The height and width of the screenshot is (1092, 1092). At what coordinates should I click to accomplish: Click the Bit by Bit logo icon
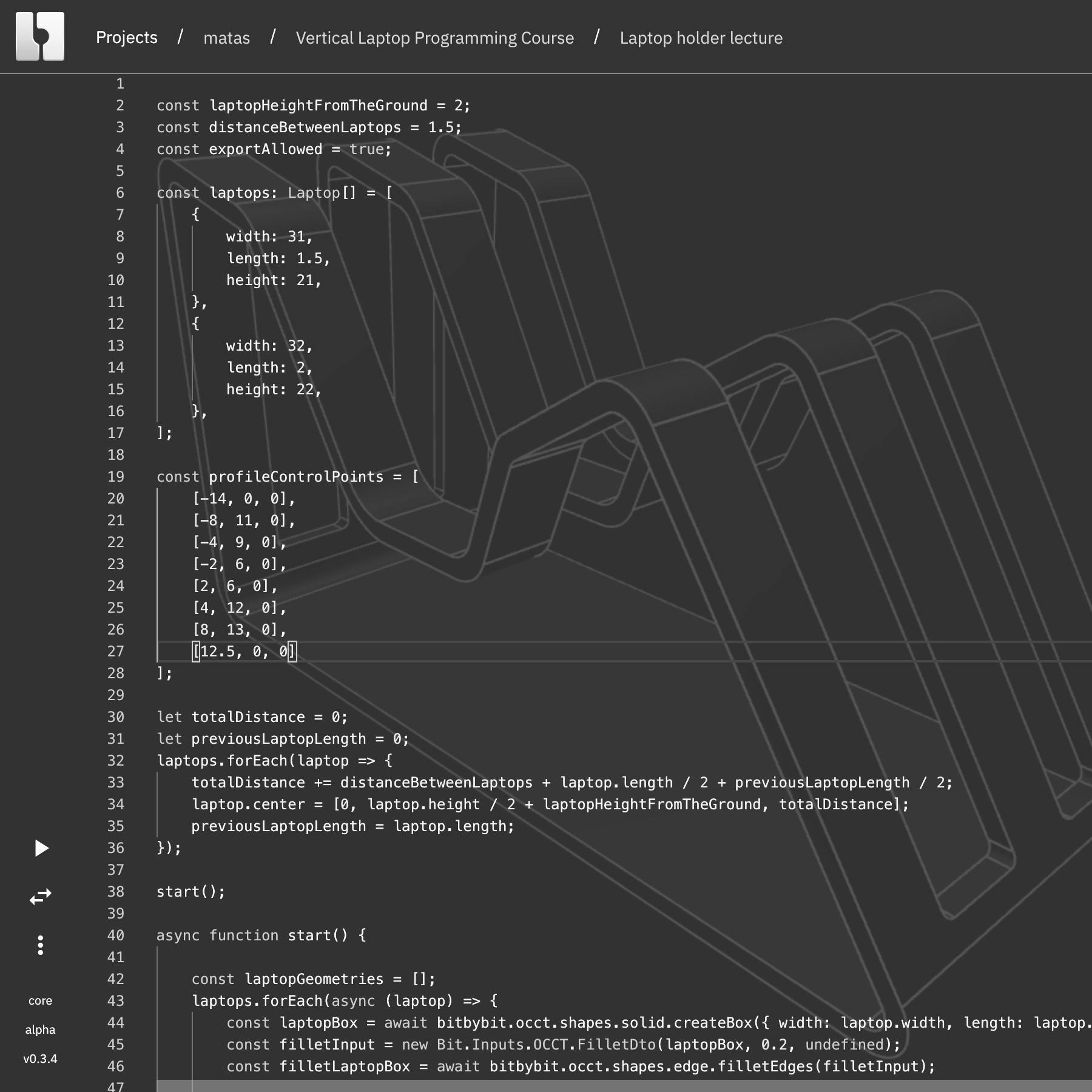point(40,36)
